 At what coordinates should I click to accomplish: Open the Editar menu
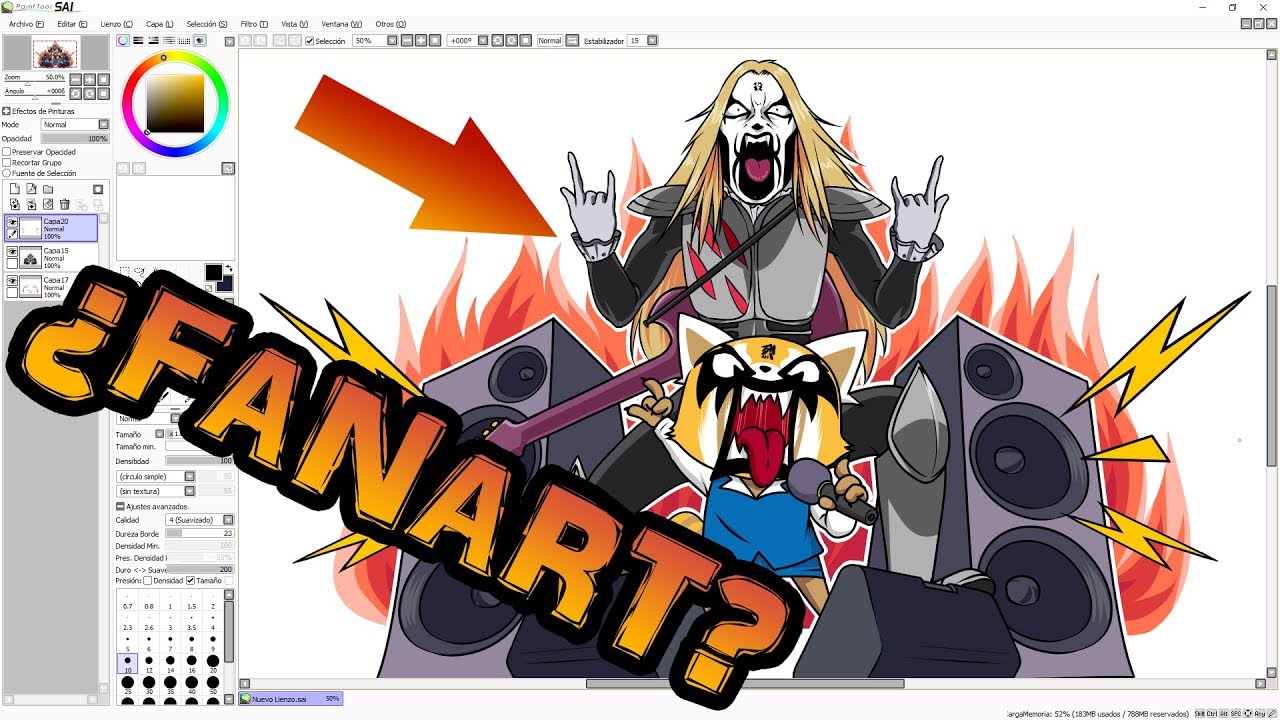pyautogui.click(x=72, y=23)
